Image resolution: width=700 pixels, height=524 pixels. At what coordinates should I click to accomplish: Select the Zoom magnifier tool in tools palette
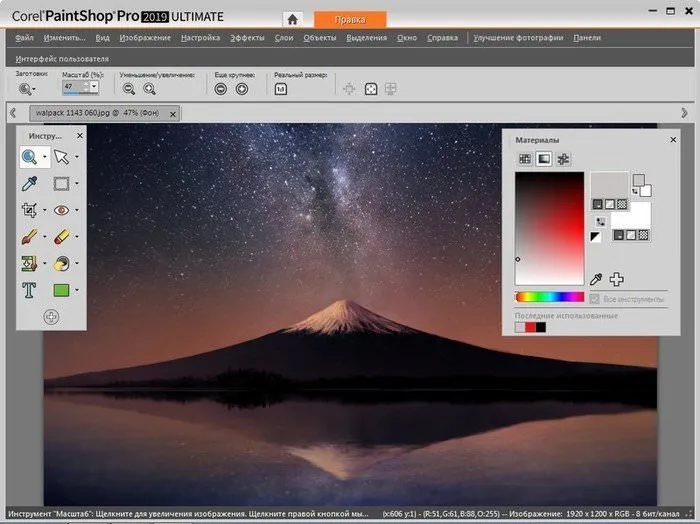coord(31,156)
